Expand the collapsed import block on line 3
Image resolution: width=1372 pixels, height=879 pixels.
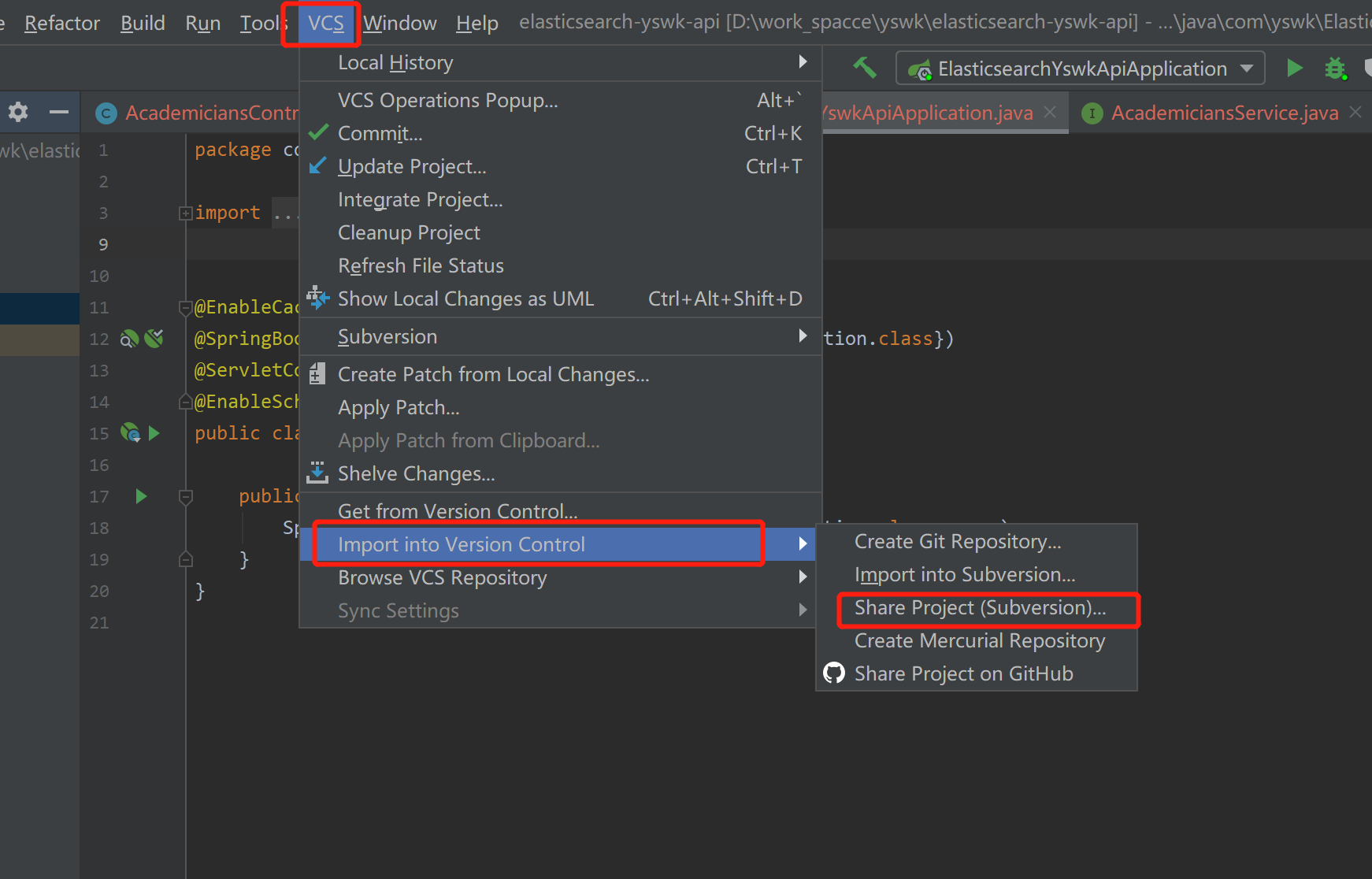186,213
